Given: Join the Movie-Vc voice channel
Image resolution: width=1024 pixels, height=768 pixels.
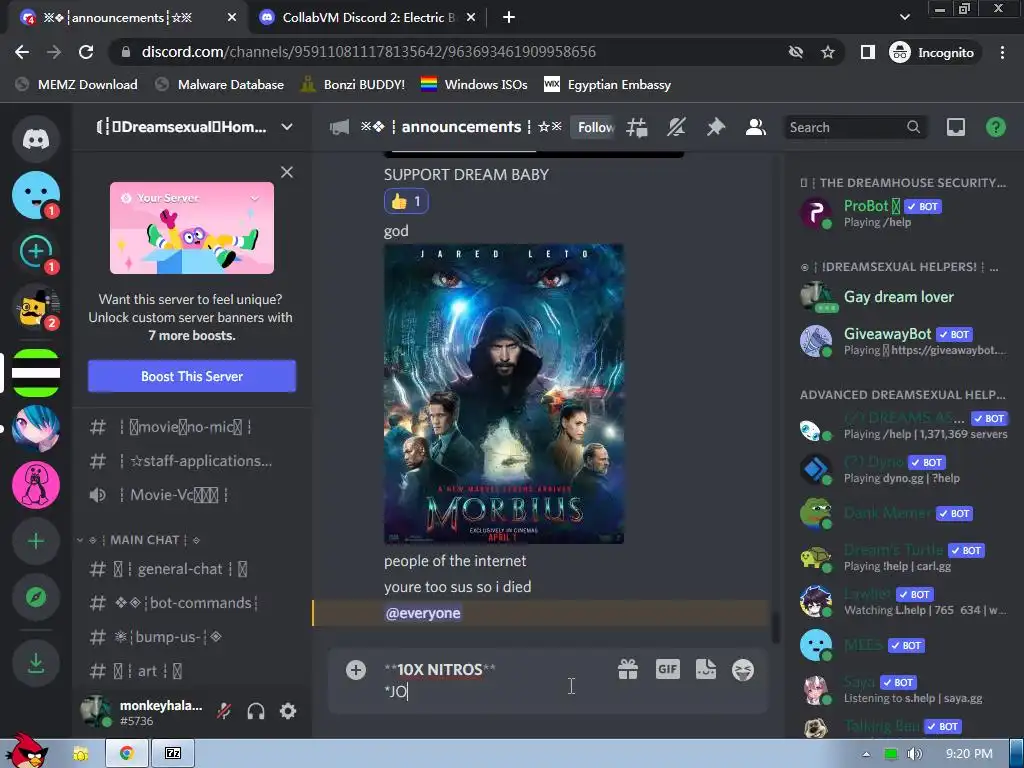Looking at the screenshot, I should coord(191,495).
